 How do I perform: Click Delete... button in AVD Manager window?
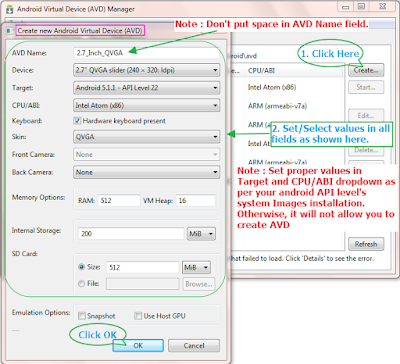366,150
